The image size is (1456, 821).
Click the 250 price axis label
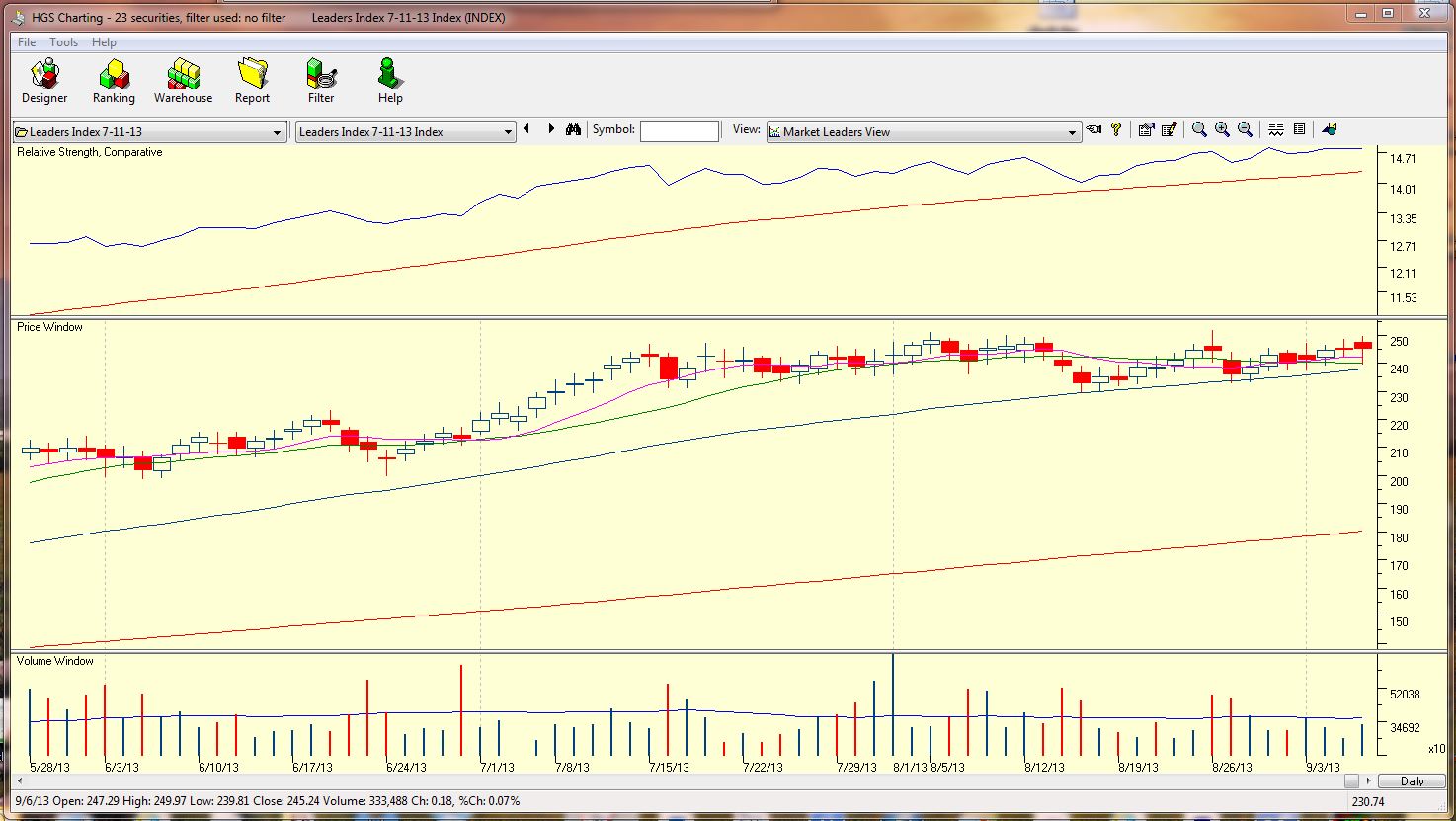pyautogui.click(x=1399, y=341)
